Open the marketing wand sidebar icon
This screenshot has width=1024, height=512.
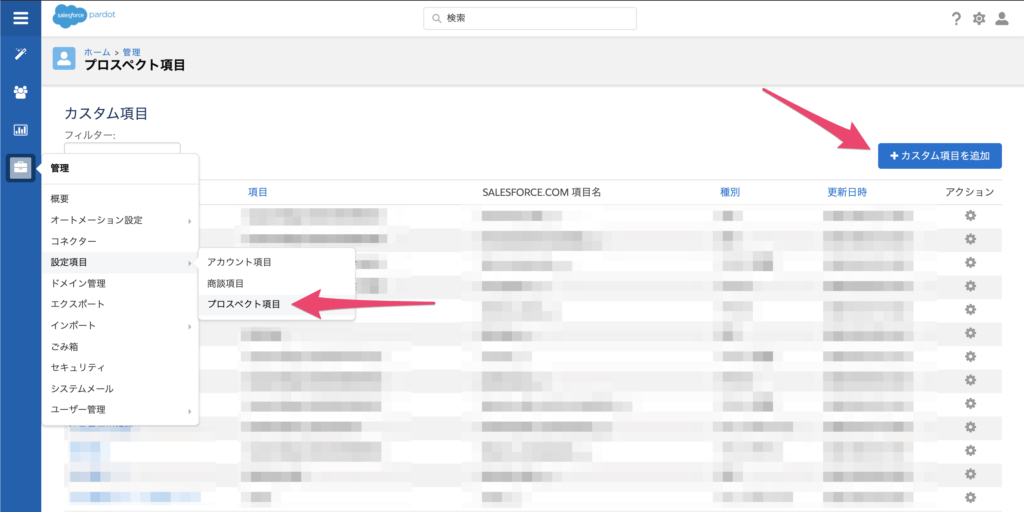20,54
